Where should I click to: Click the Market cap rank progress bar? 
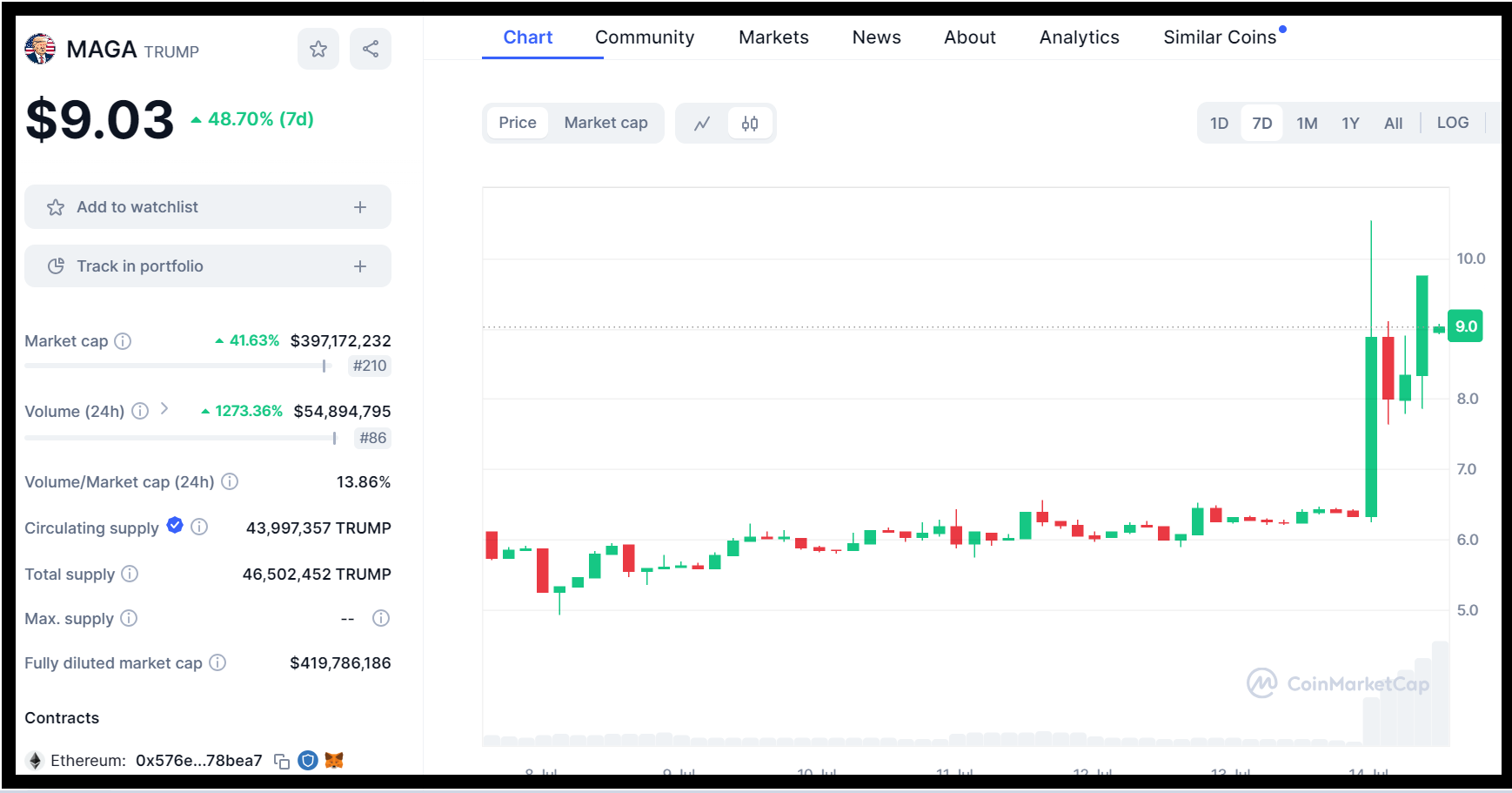pos(178,366)
